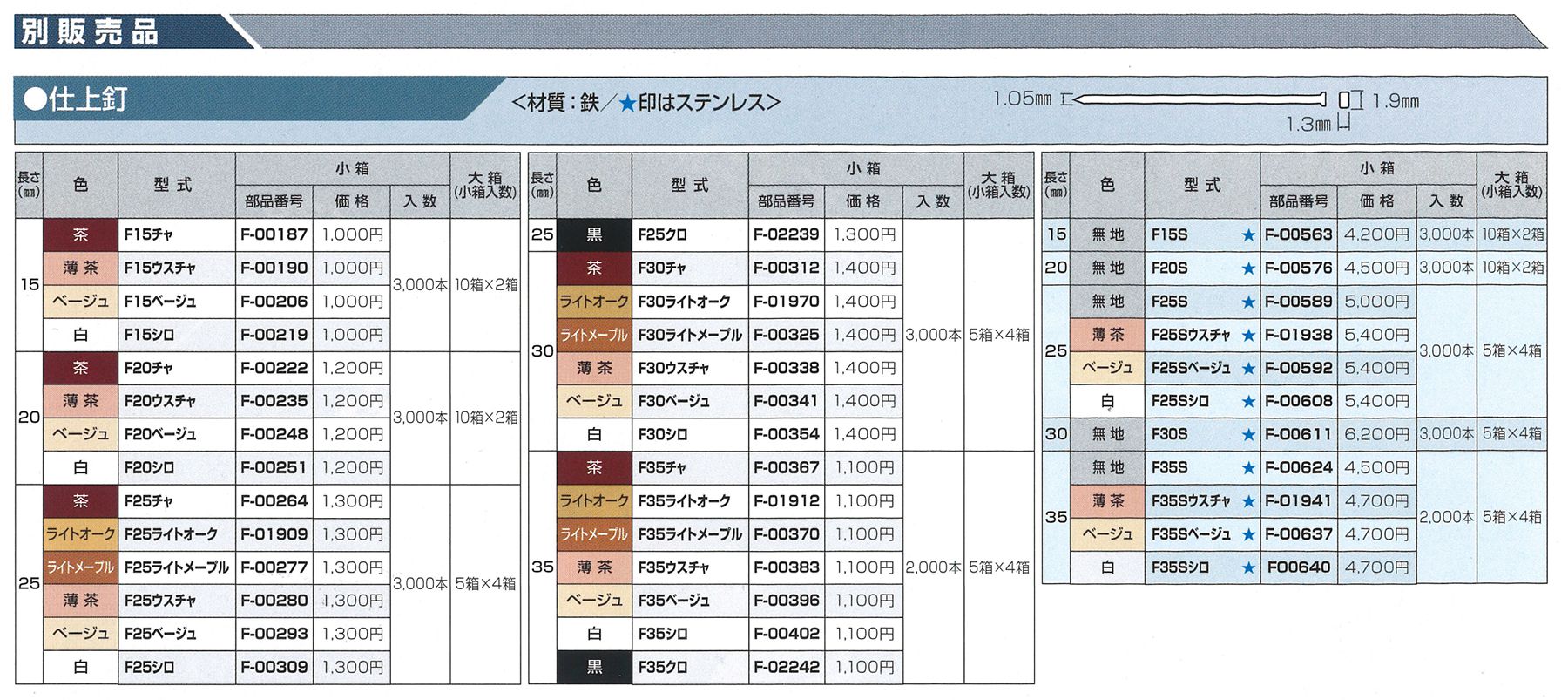Click the blue star beside F20S

tap(1248, 268)
